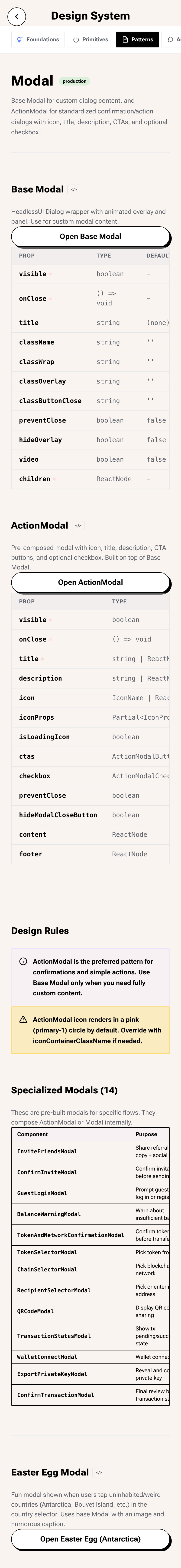181x1568 pixels.
Task: Click the document icon on Patterns
Action: point(125,40)
